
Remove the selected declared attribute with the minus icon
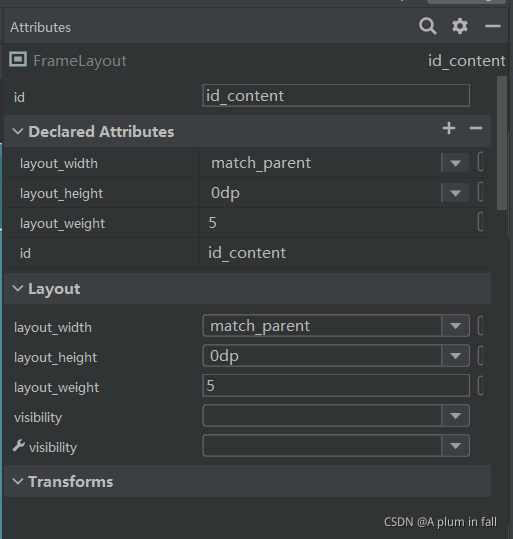(476, 128)
